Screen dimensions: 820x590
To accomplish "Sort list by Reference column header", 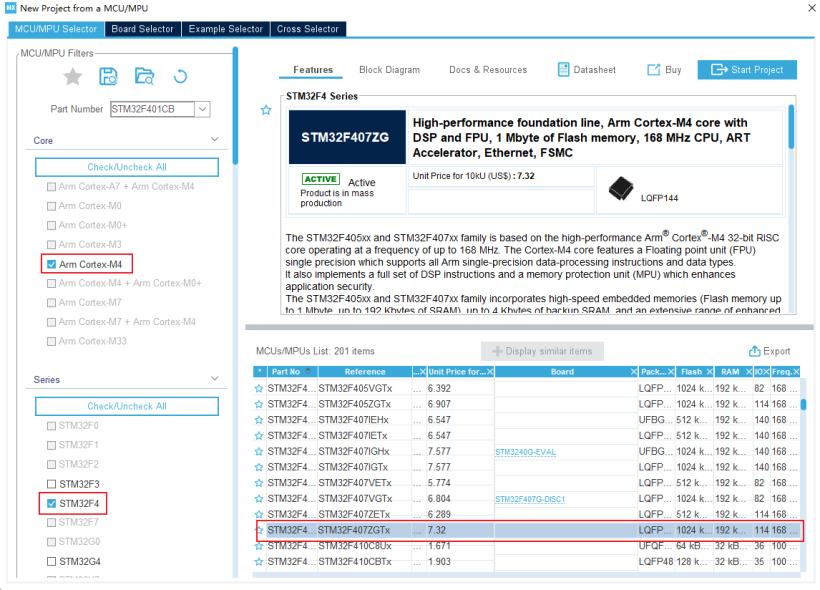I will click(365, 372).
